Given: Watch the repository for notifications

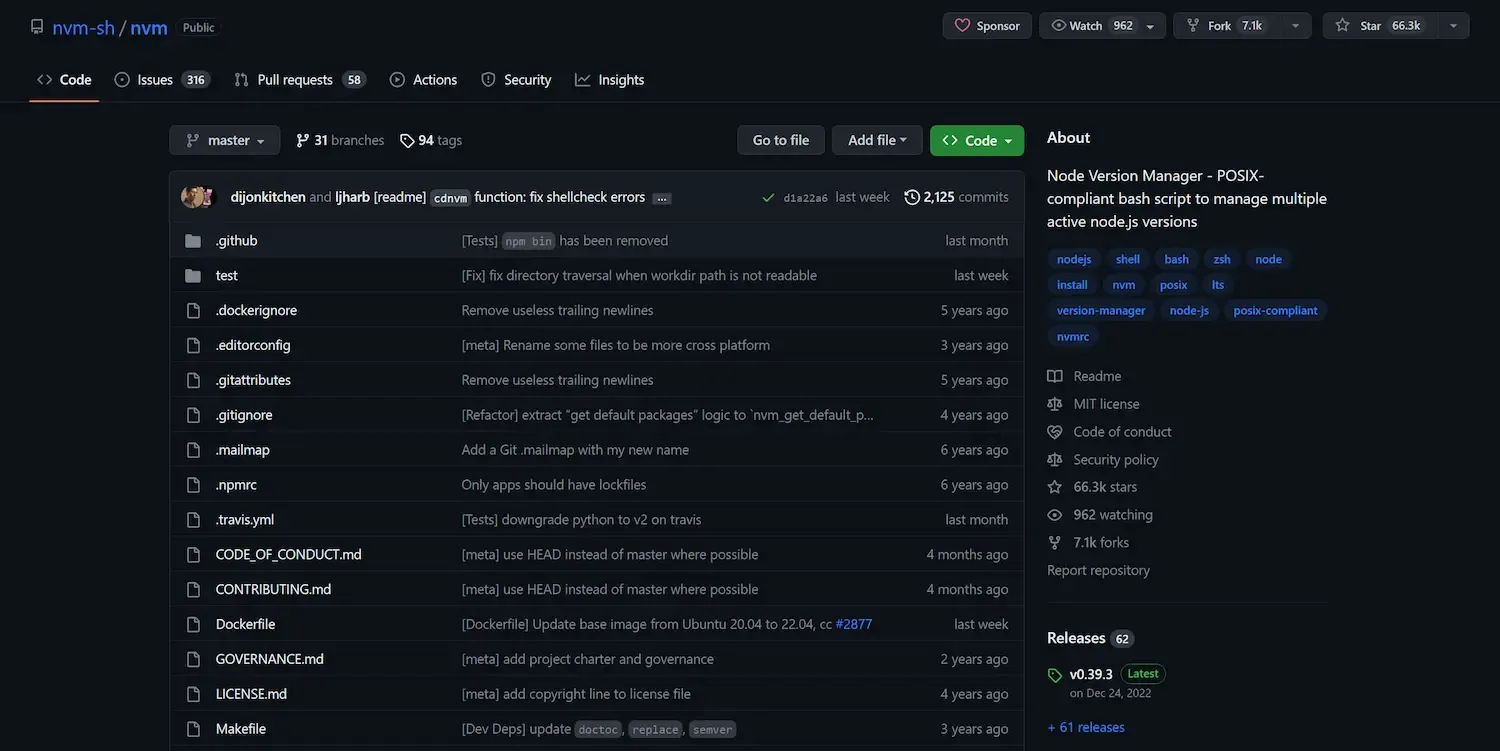Looking at the screenshot, I should [1088, 26].
